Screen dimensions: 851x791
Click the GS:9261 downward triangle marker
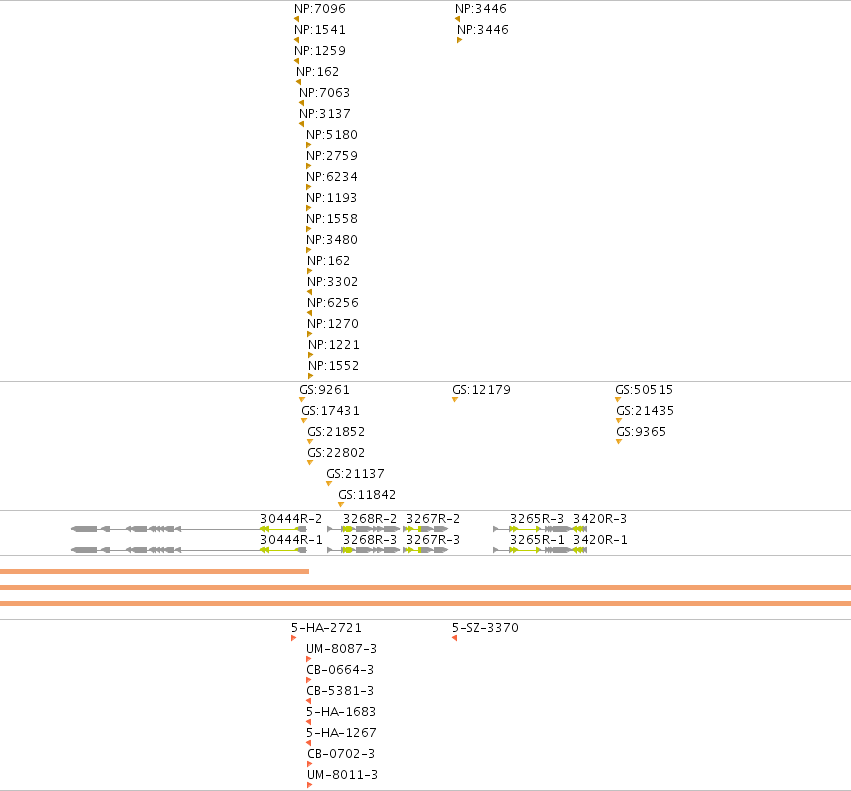click(x=302, y=400)
